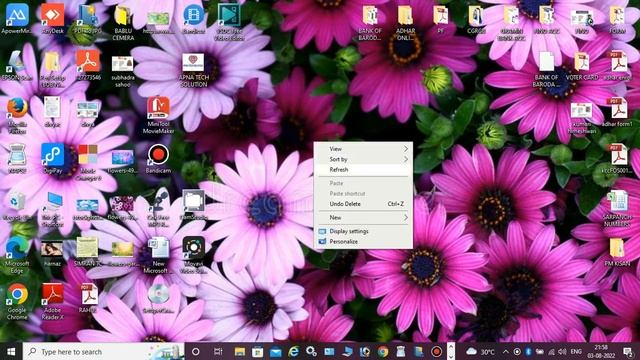Select the Bandicam desktop shortcut
Viewport: 640px width, 360px height.
click(x=158, y=158)
